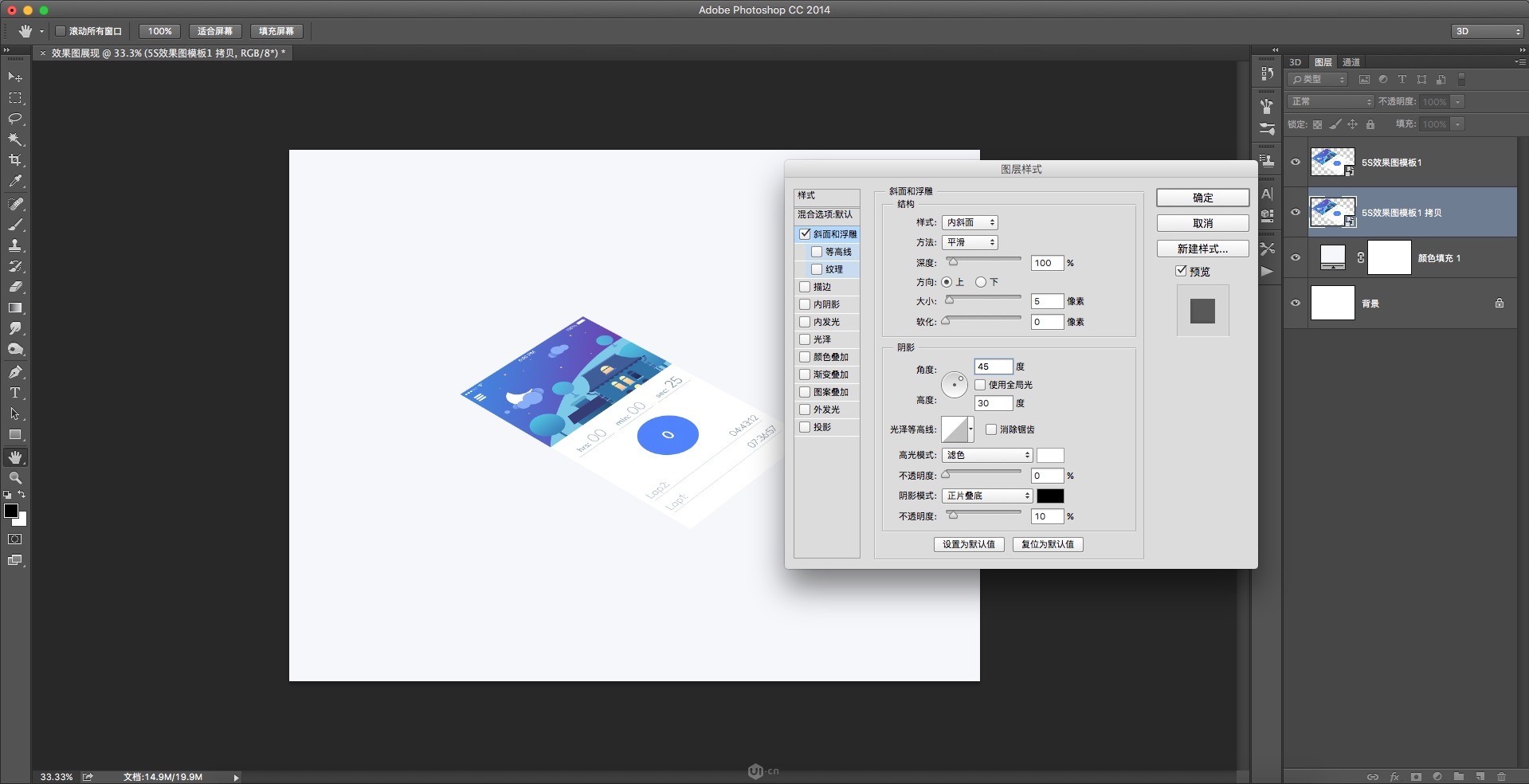Hide the 颜色填充 1 layer
The image size is (1529, 784).
1296,257
